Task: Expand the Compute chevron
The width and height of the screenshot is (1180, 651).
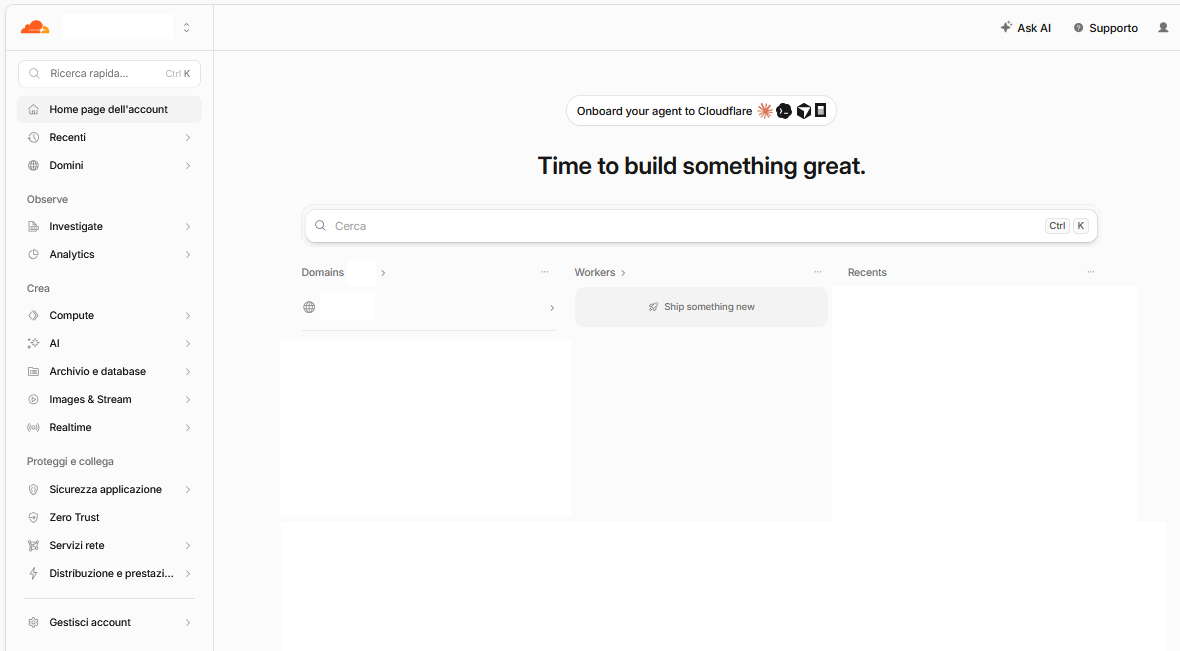Action: [188, 315]
